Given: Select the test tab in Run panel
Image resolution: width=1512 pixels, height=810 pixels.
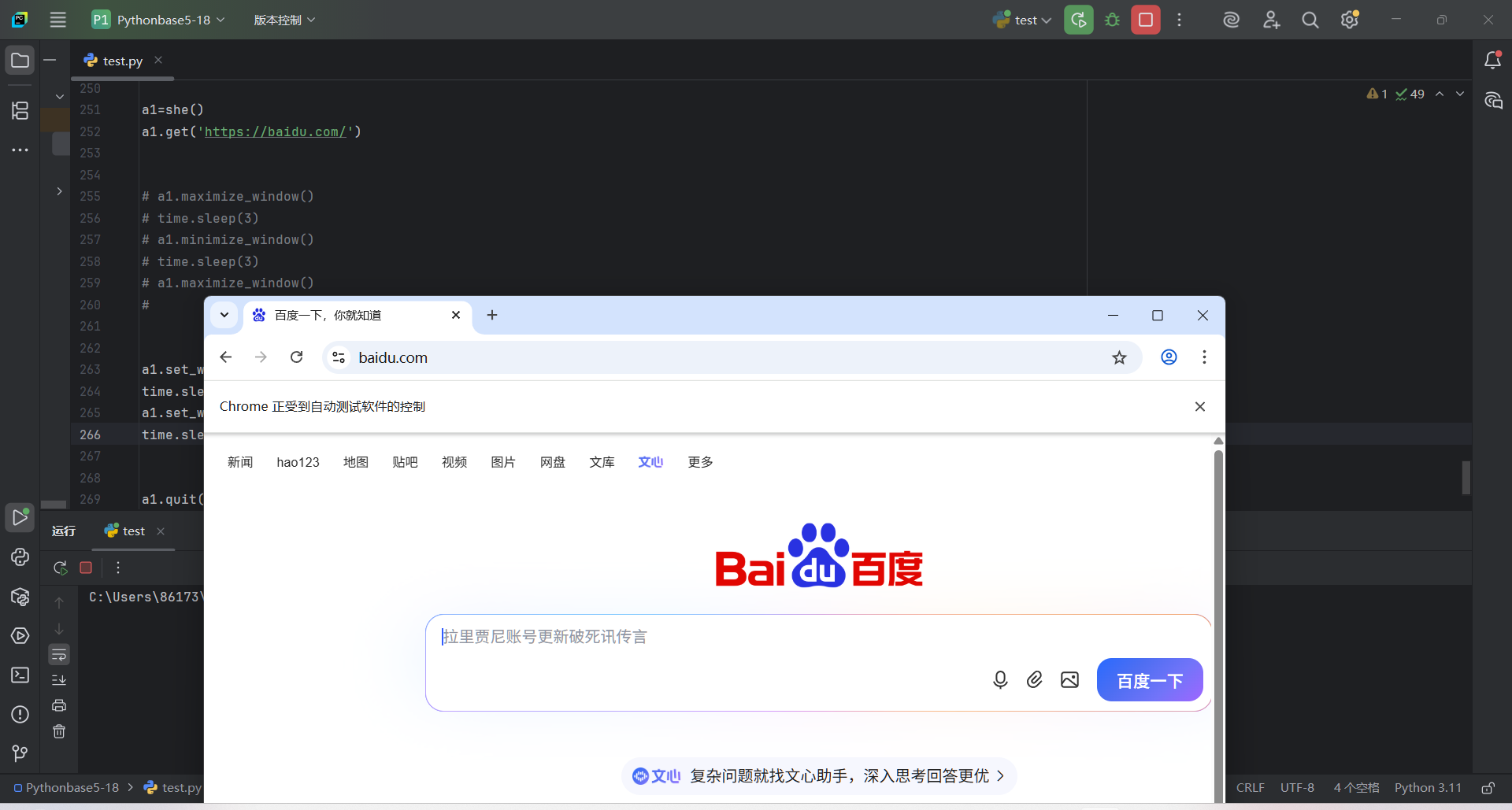Looking at the screenshot, I should (x=133, y=531).
